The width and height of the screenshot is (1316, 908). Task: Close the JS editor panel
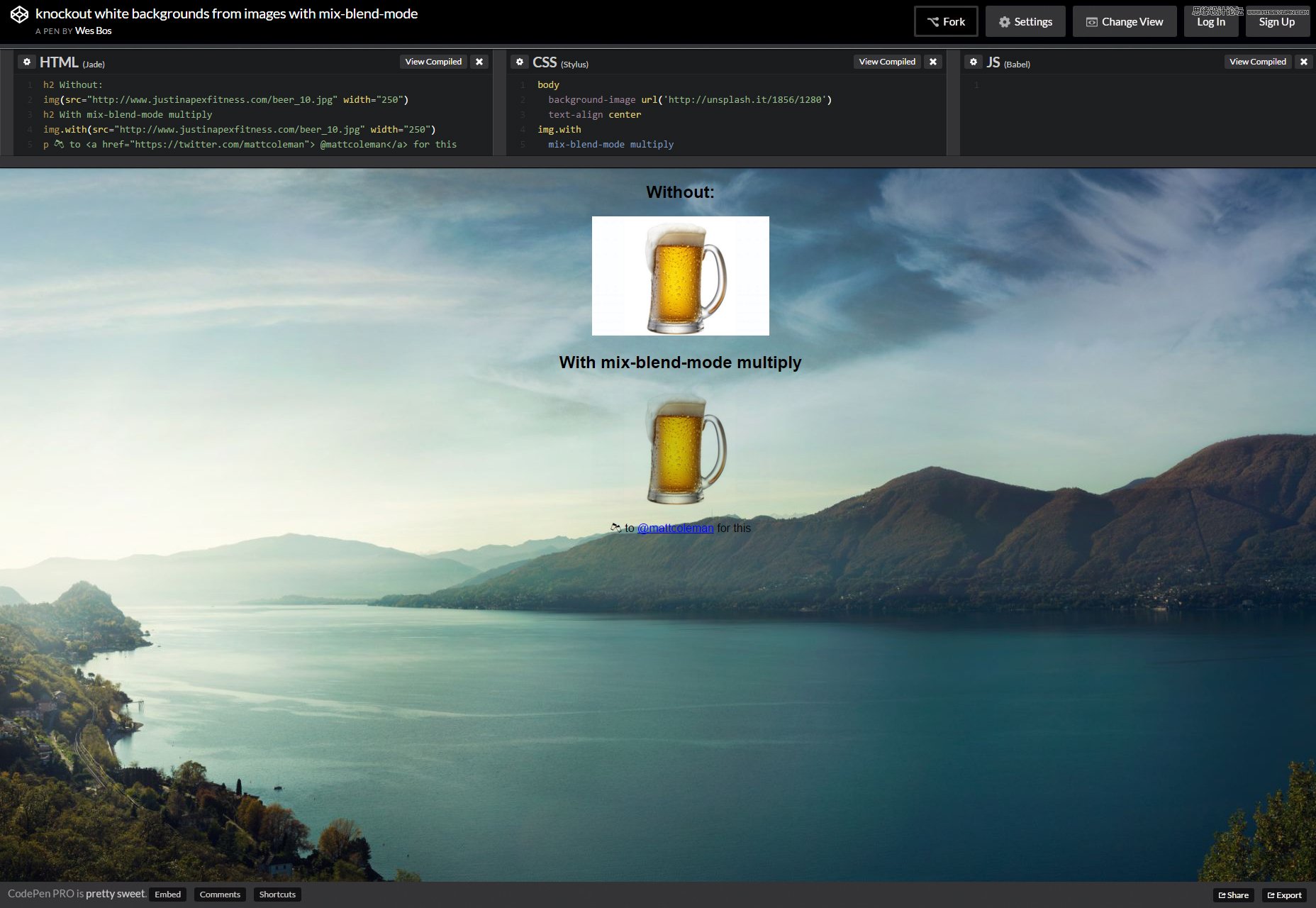1304,62
